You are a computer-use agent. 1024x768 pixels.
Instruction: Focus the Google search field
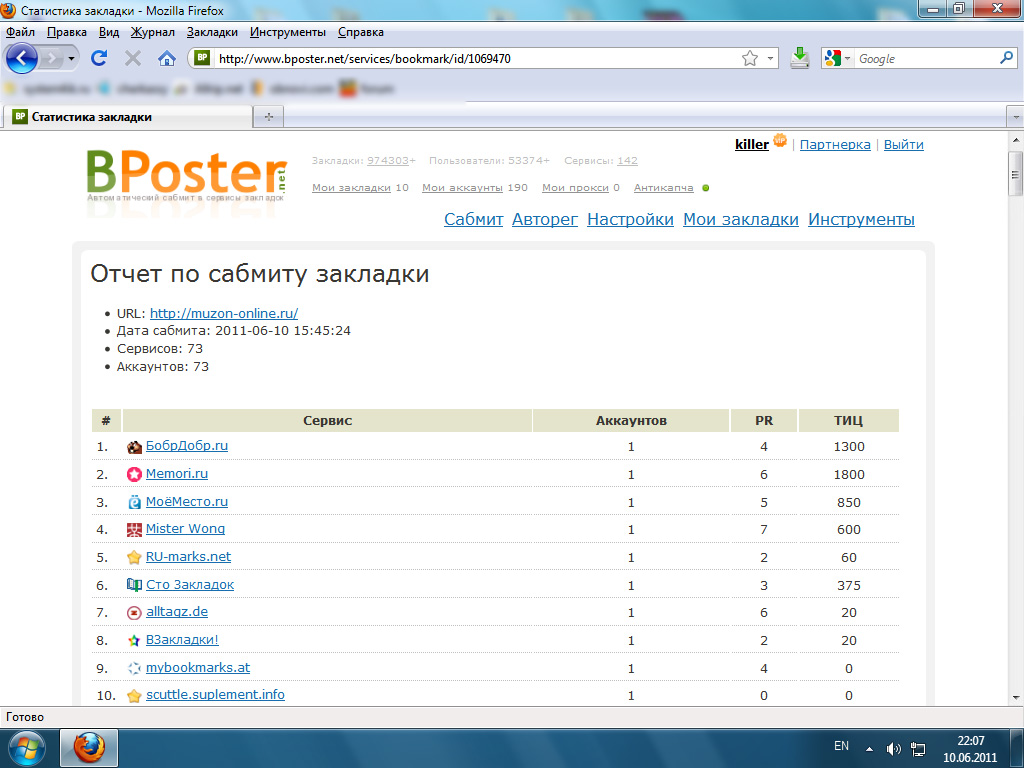[x=926, y=59]
